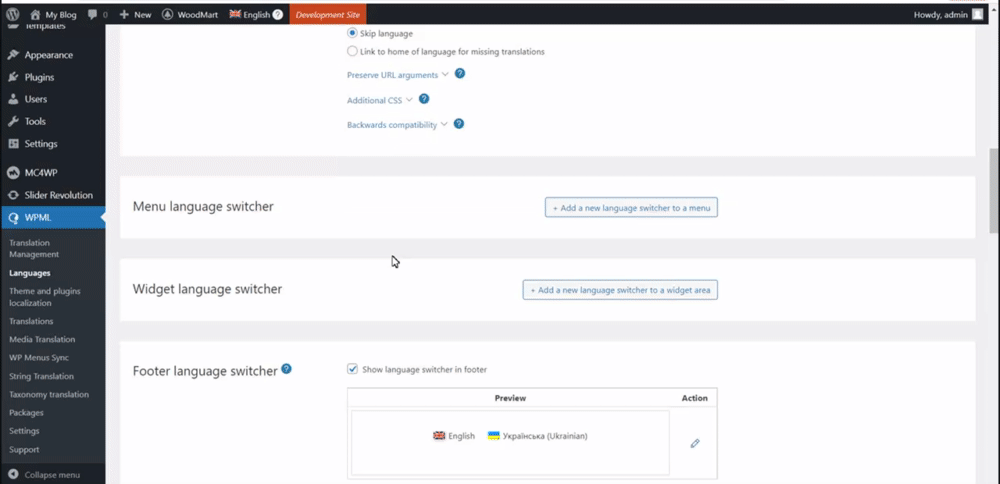Image resolution: width=1000 pixels, height=484 pixels.
Task: Click help icon for Additional CSS
Action: [423, 99]
